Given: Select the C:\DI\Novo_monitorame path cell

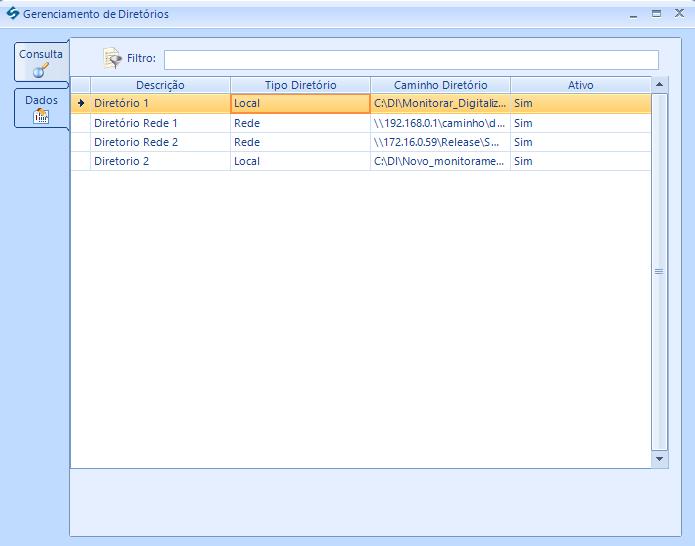Looking at the screenshot, I should coord(440,161).
